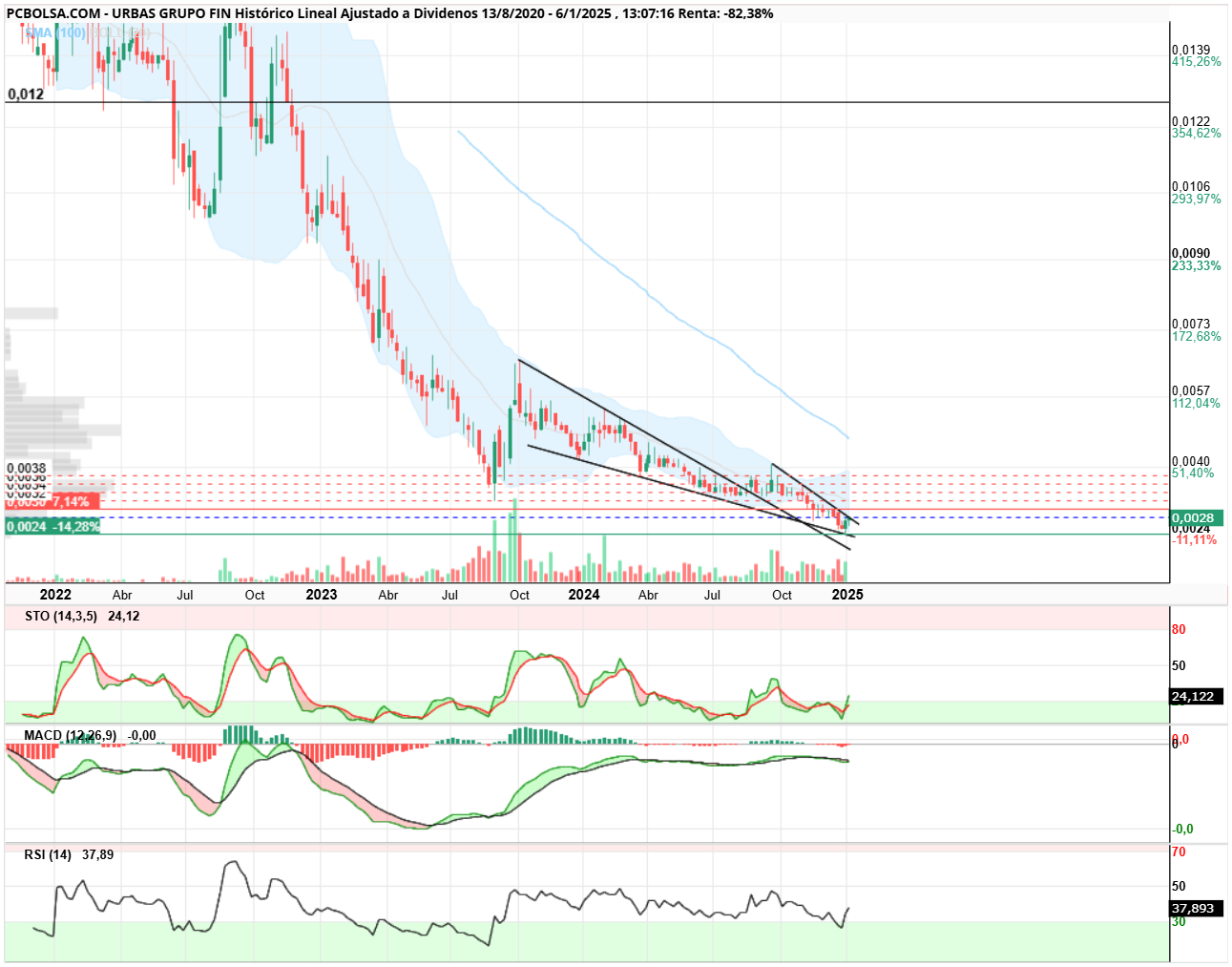Click the red 7,14% resistance label
Viewport: 1232px width, 967px height.
52,501
